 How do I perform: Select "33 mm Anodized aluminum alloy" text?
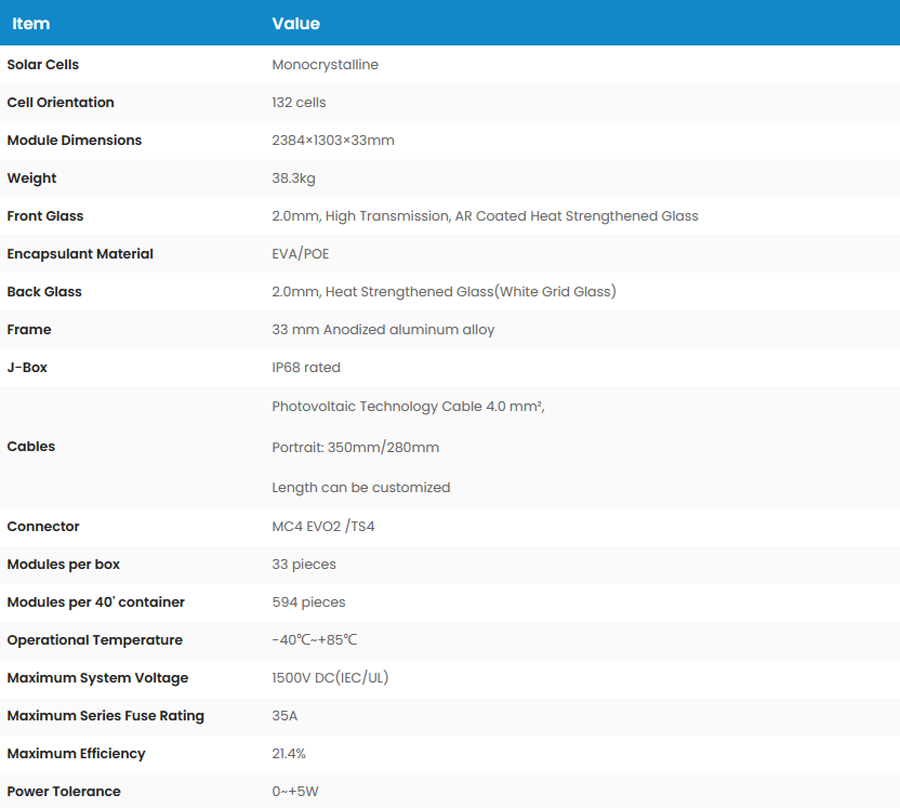tap(383, 330)
